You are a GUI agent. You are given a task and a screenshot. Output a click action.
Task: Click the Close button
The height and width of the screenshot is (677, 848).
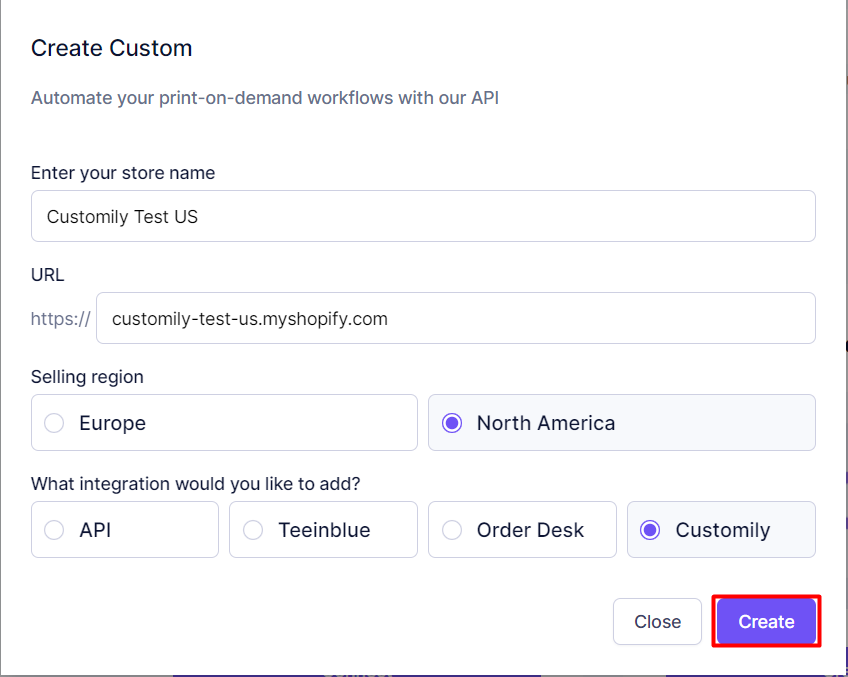pos(657,621)
